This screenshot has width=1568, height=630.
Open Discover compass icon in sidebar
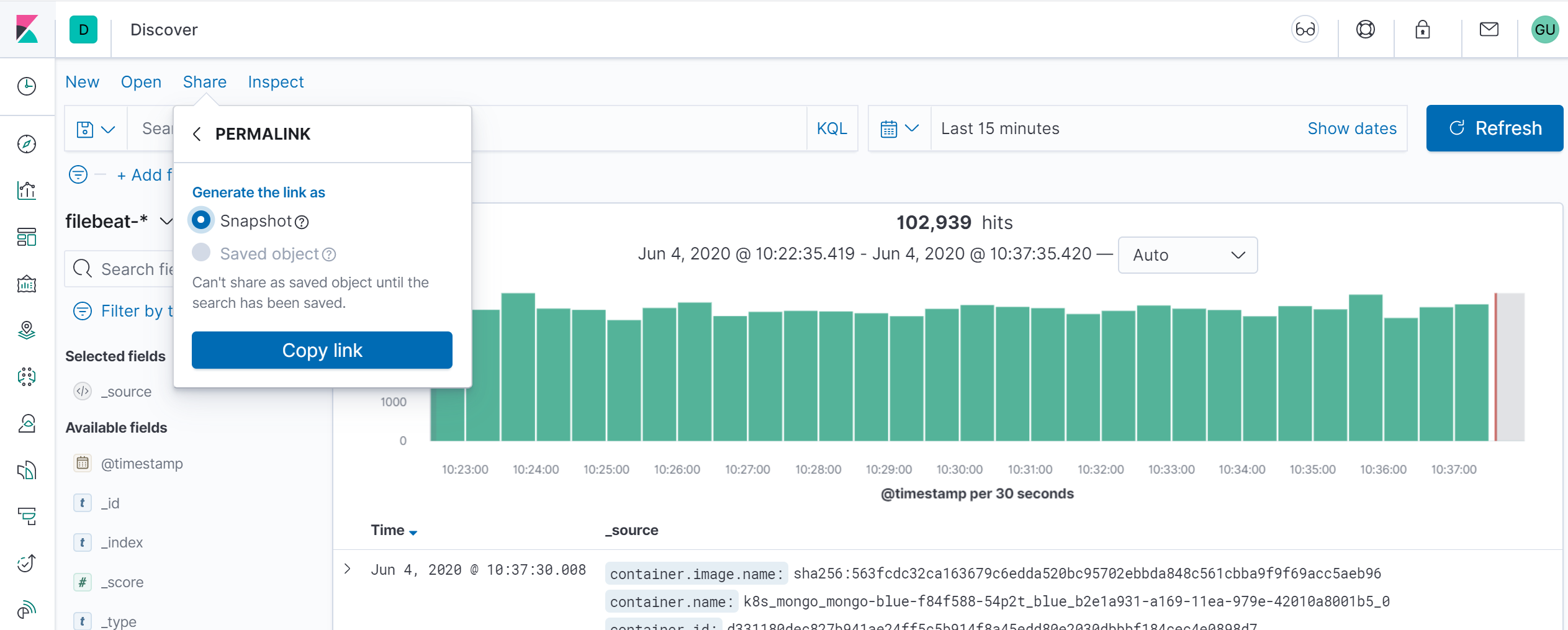point(27,144)
